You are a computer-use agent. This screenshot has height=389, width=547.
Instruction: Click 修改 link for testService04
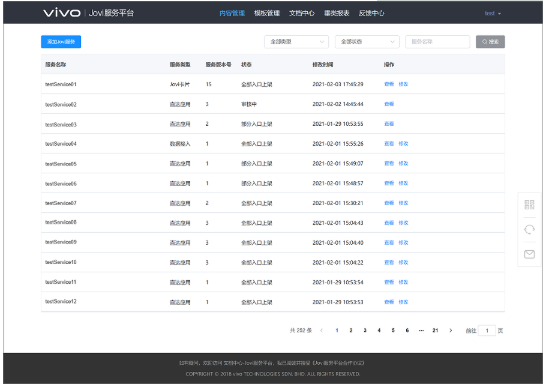pyautogui.click(x=403, y=144)
